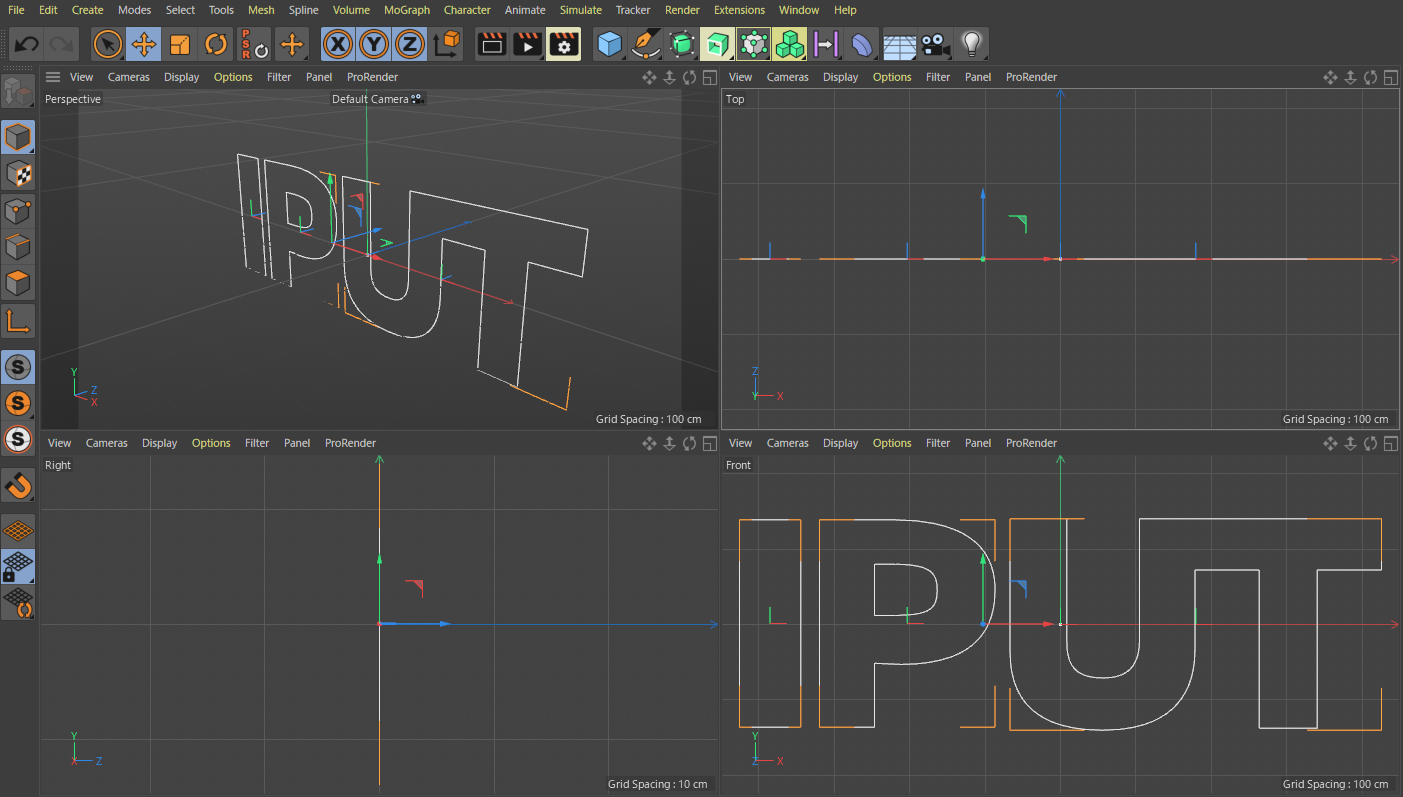Select the Spline Pen tool icon
1403x797 pixels.
(x=646, y=44)
